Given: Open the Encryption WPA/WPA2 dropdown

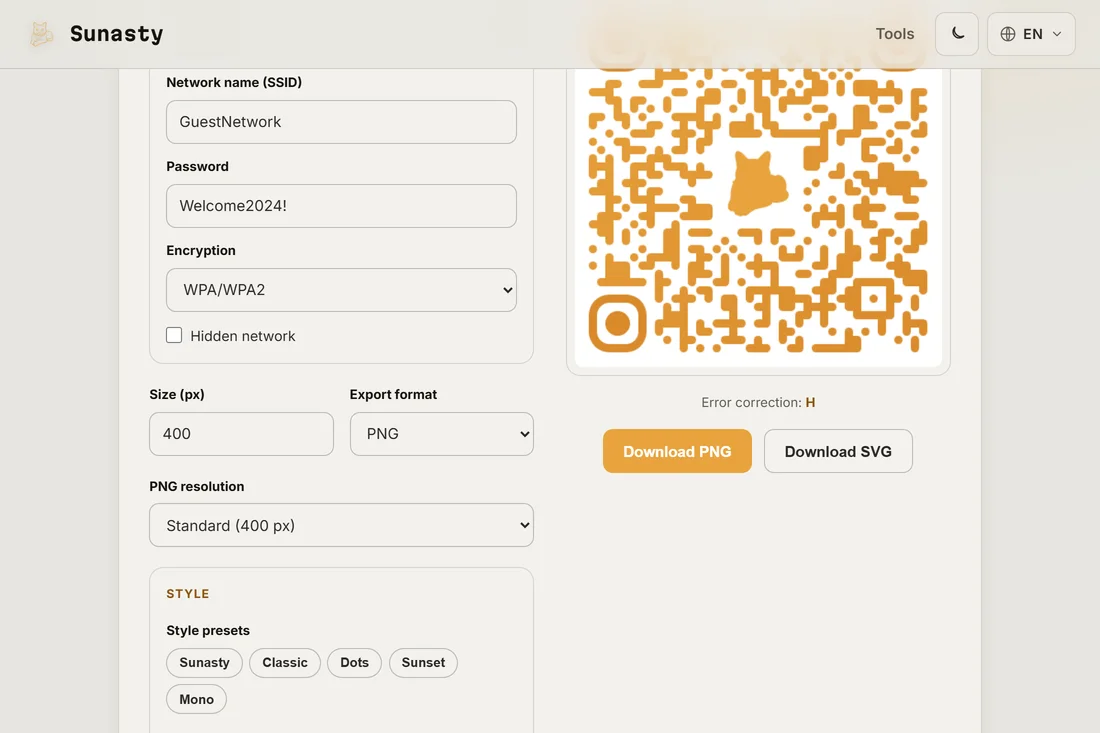Looking at the screenshot, I should [342, 290].
